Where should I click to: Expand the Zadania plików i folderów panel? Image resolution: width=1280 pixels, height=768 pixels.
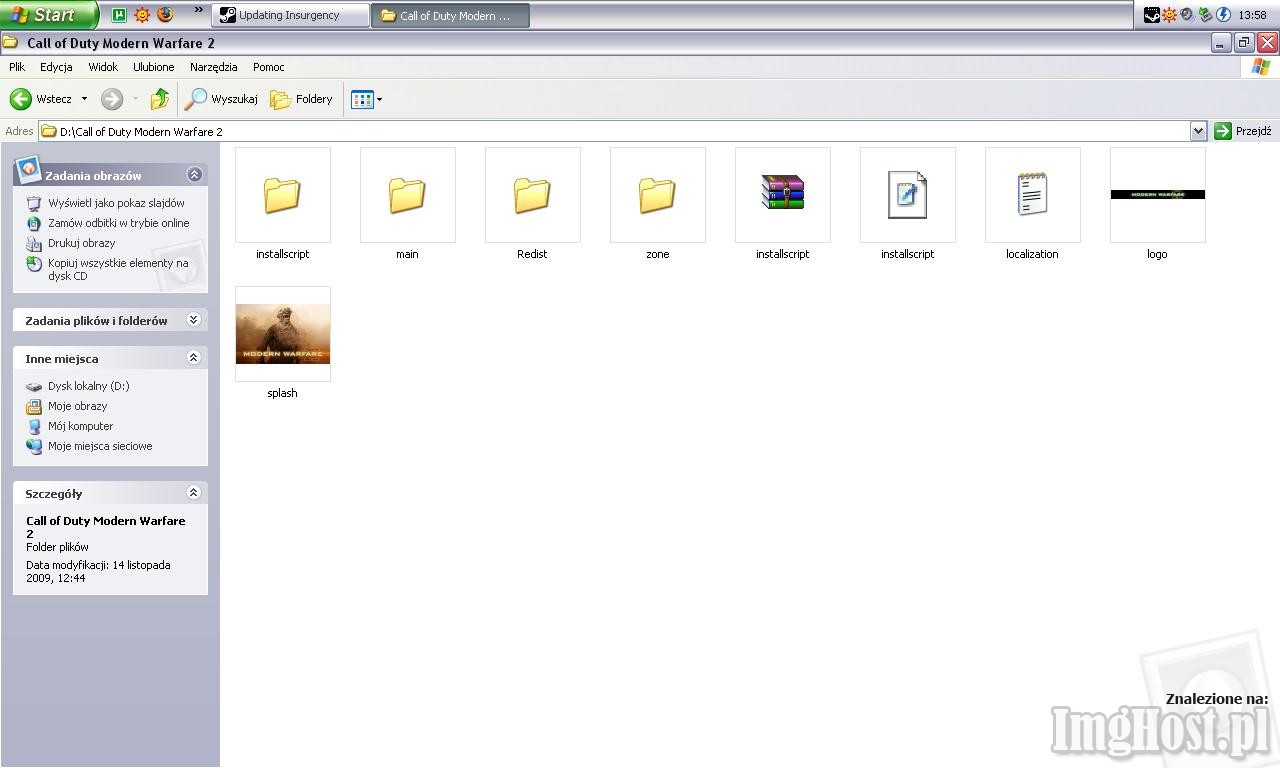click(x=194, y=320)
